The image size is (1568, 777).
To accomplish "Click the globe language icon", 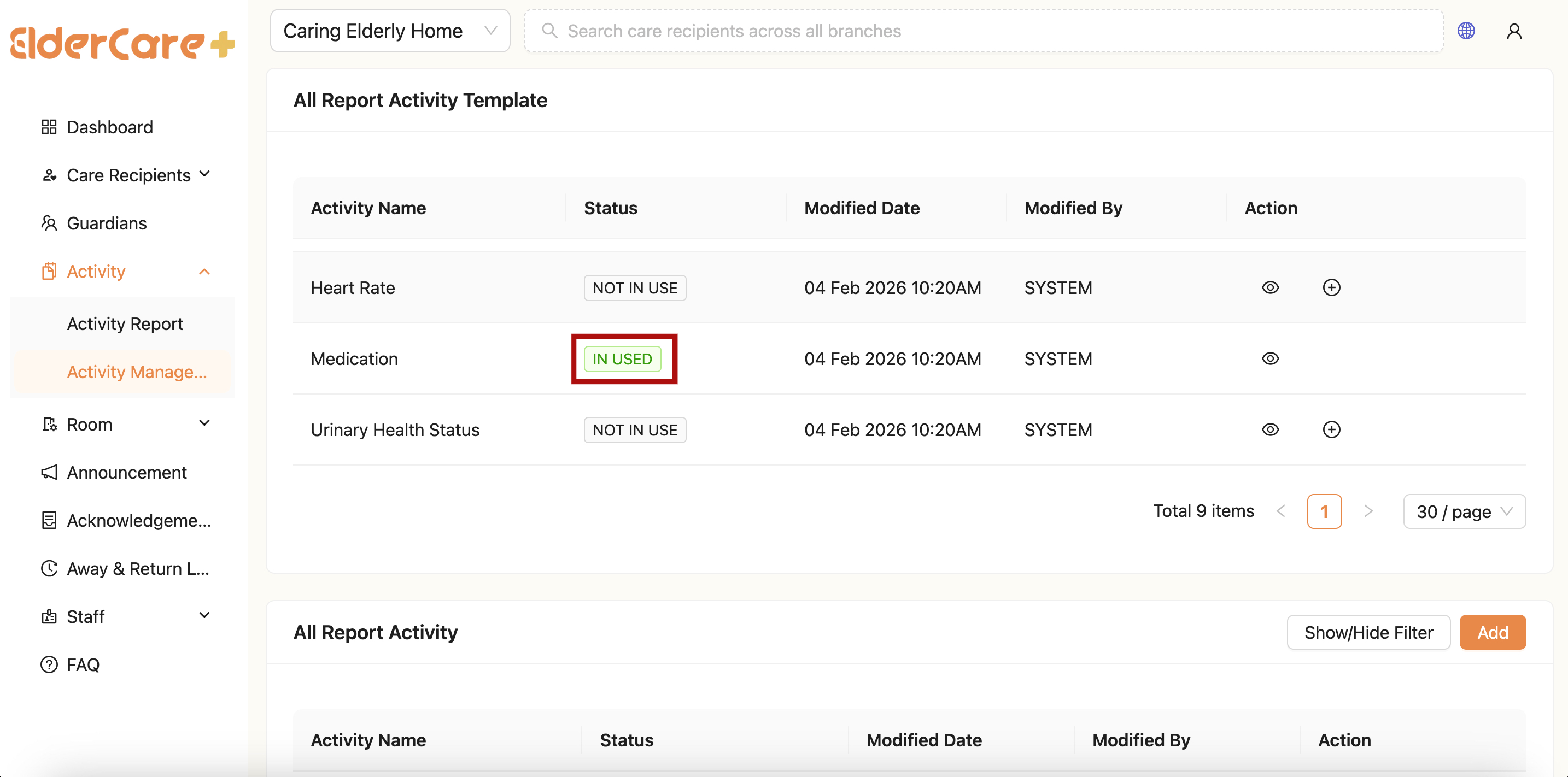I will tap(1466, 31).
